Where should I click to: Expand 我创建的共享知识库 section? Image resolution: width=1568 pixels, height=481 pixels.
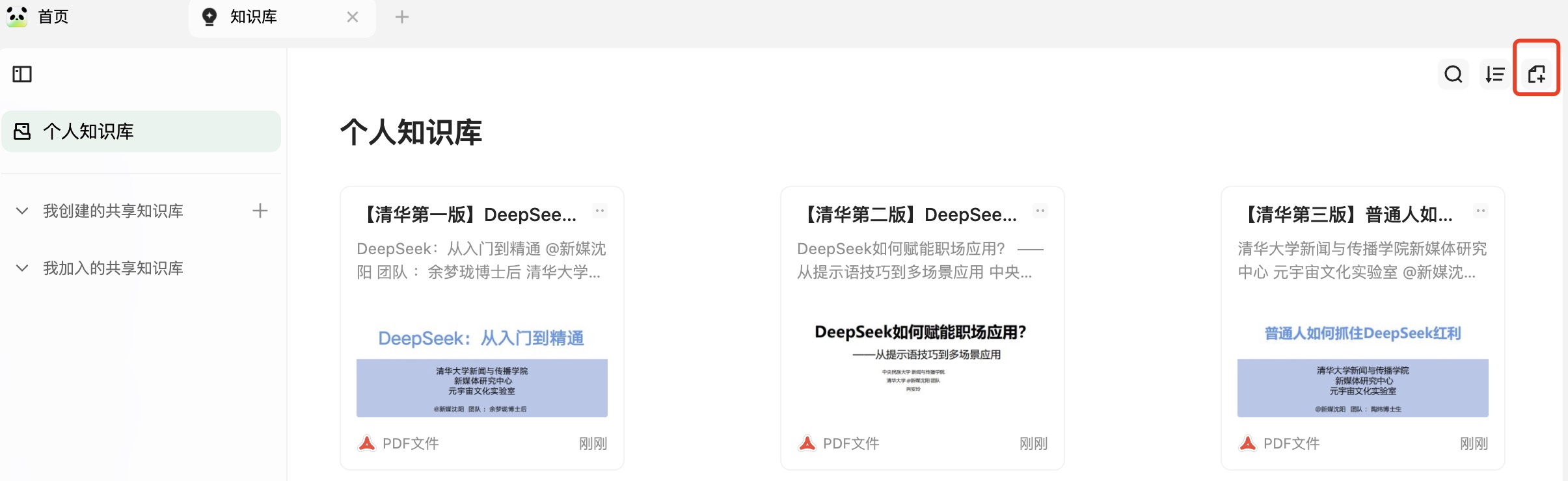pos(22,211)
